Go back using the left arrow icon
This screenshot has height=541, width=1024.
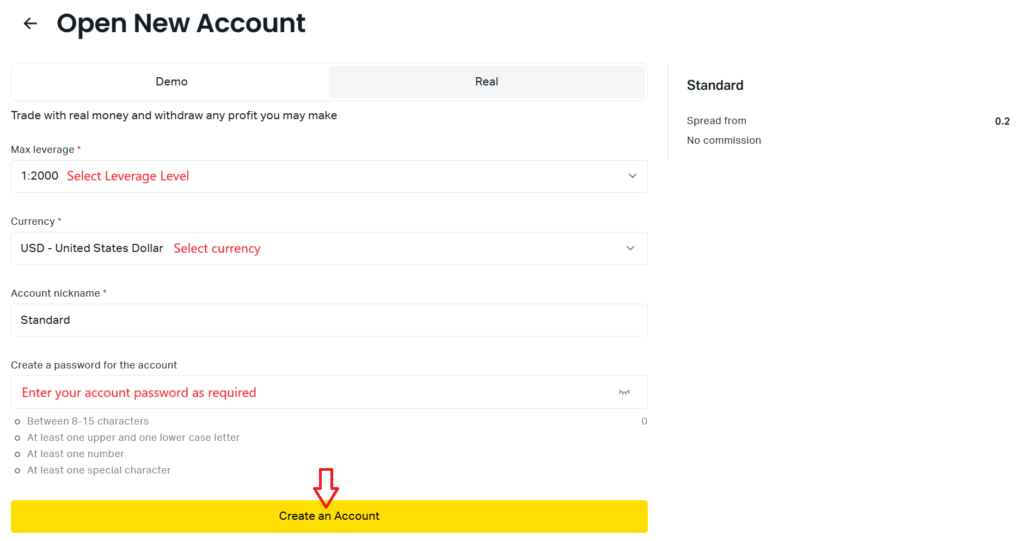tap(30, 24)
